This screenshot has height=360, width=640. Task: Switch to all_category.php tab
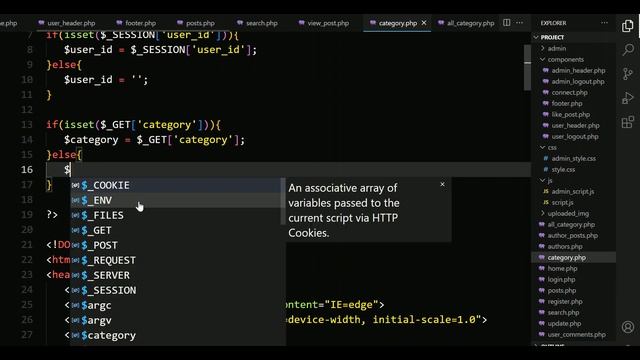(466, 23)
